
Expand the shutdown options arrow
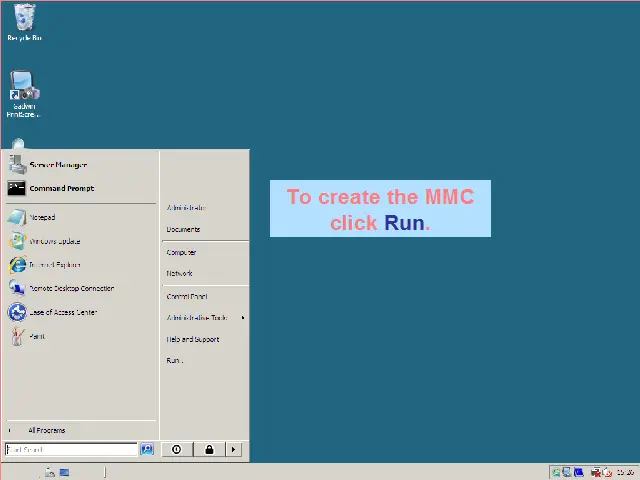[233, 449]
